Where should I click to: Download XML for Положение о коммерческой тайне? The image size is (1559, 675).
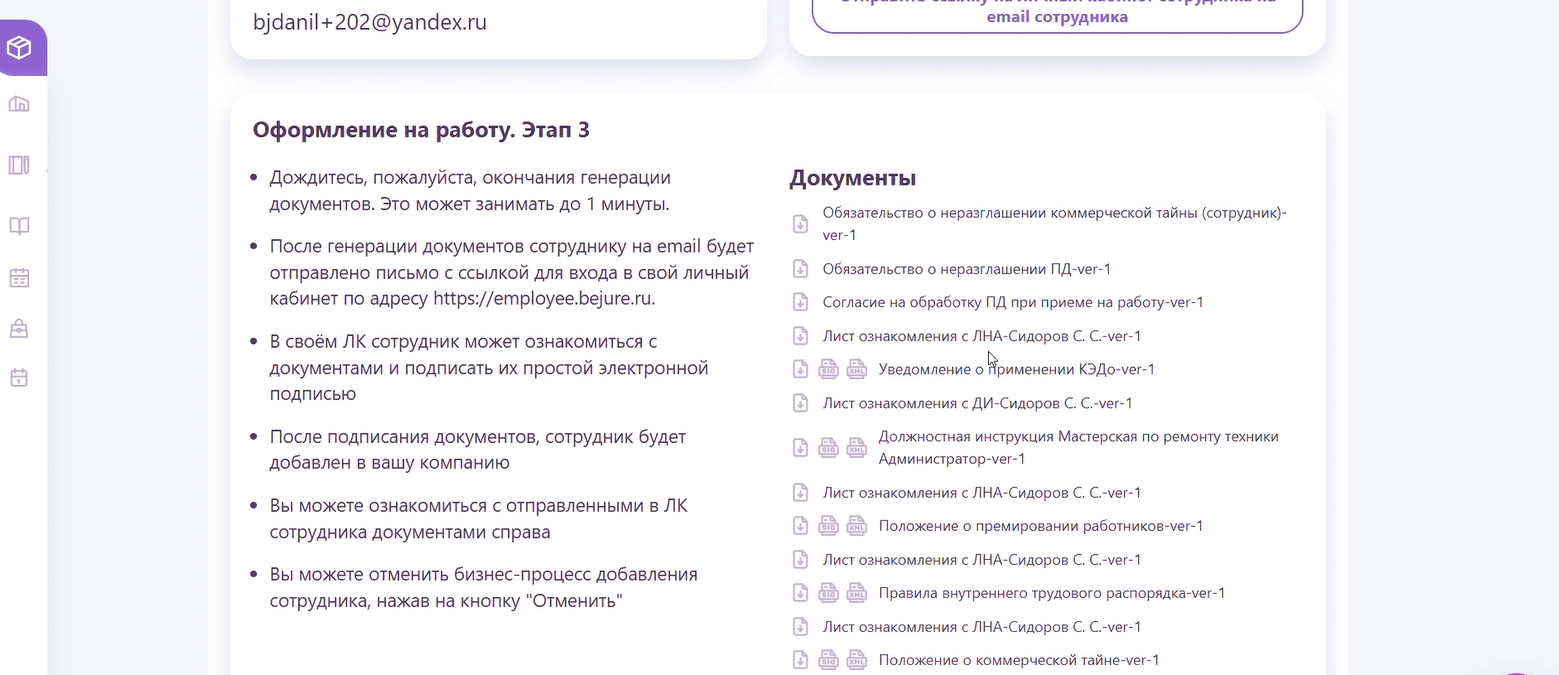[x=856, y=660]
